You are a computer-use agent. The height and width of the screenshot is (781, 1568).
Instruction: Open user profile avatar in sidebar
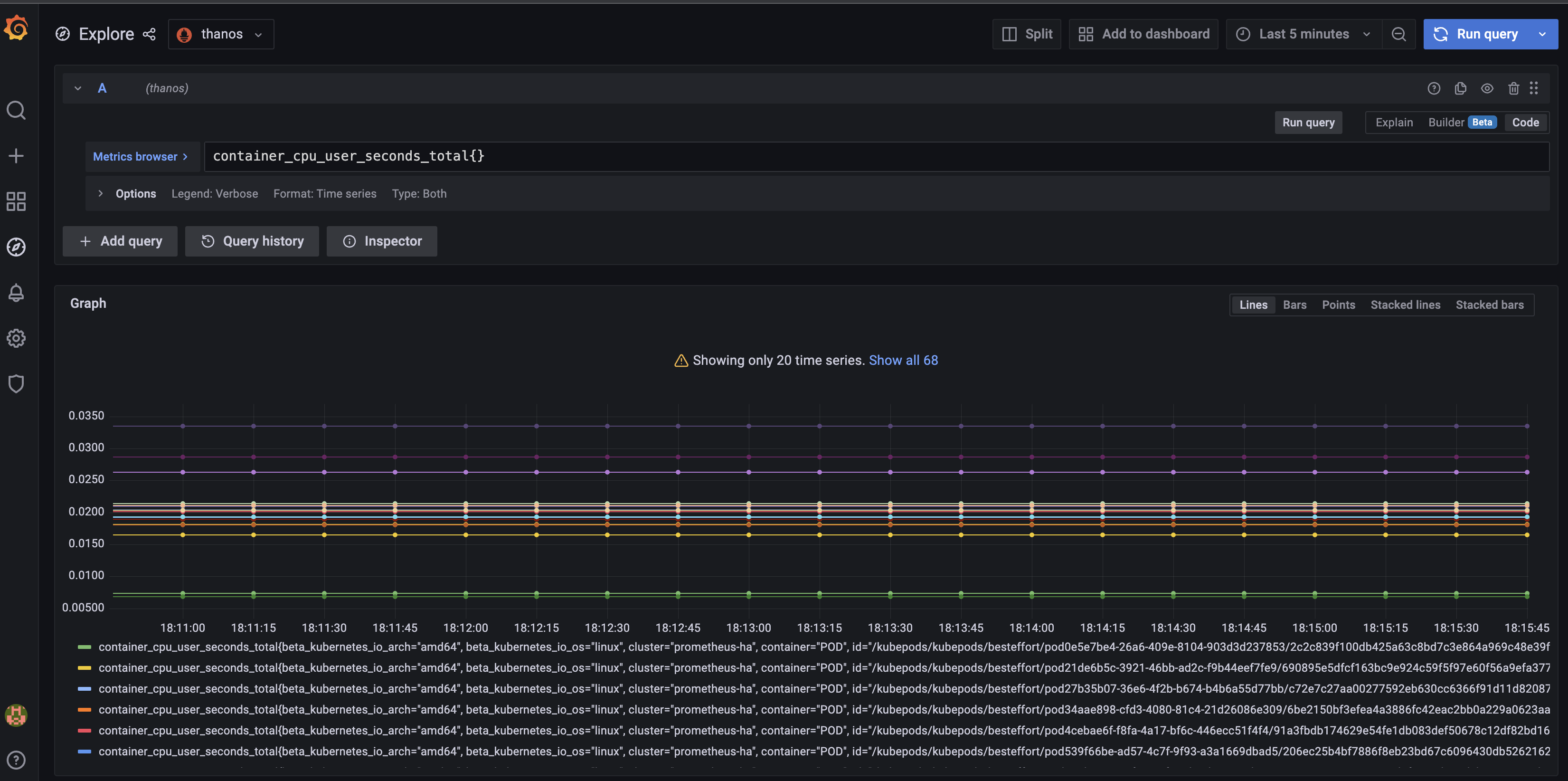[17, 714]
